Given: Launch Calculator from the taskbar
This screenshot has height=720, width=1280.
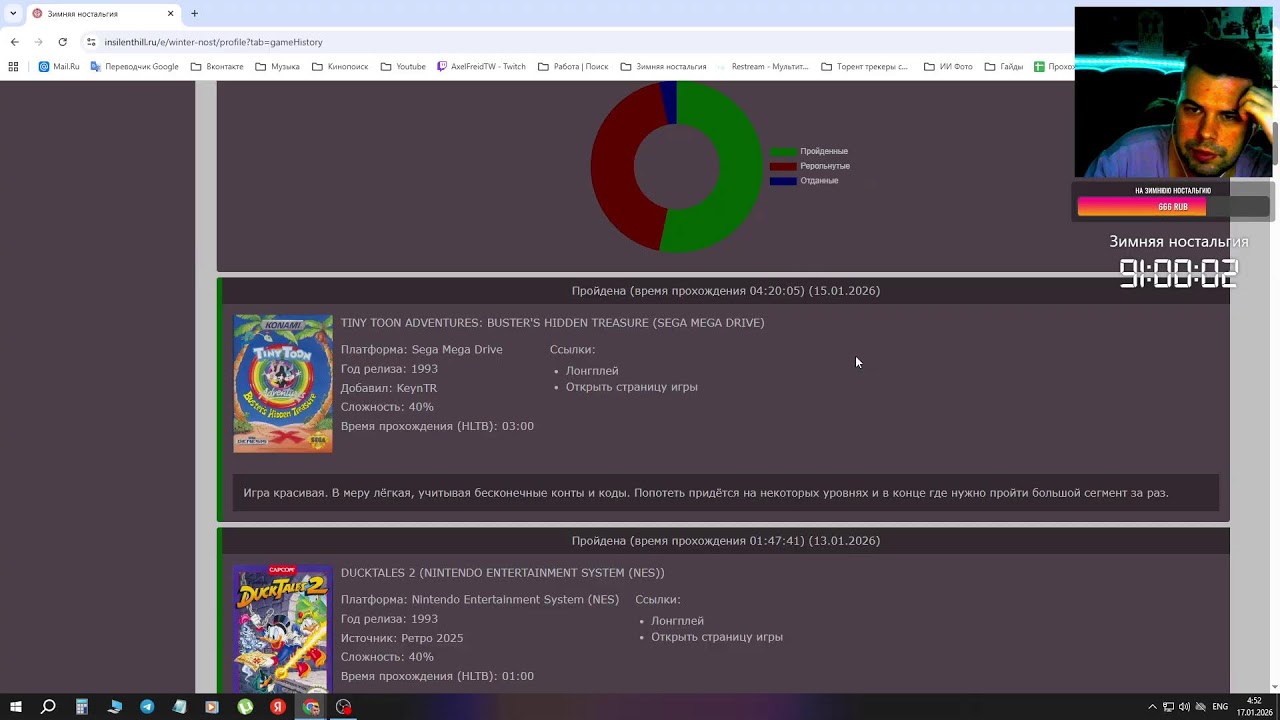Looking at the screenshot, I should point(82,707).
